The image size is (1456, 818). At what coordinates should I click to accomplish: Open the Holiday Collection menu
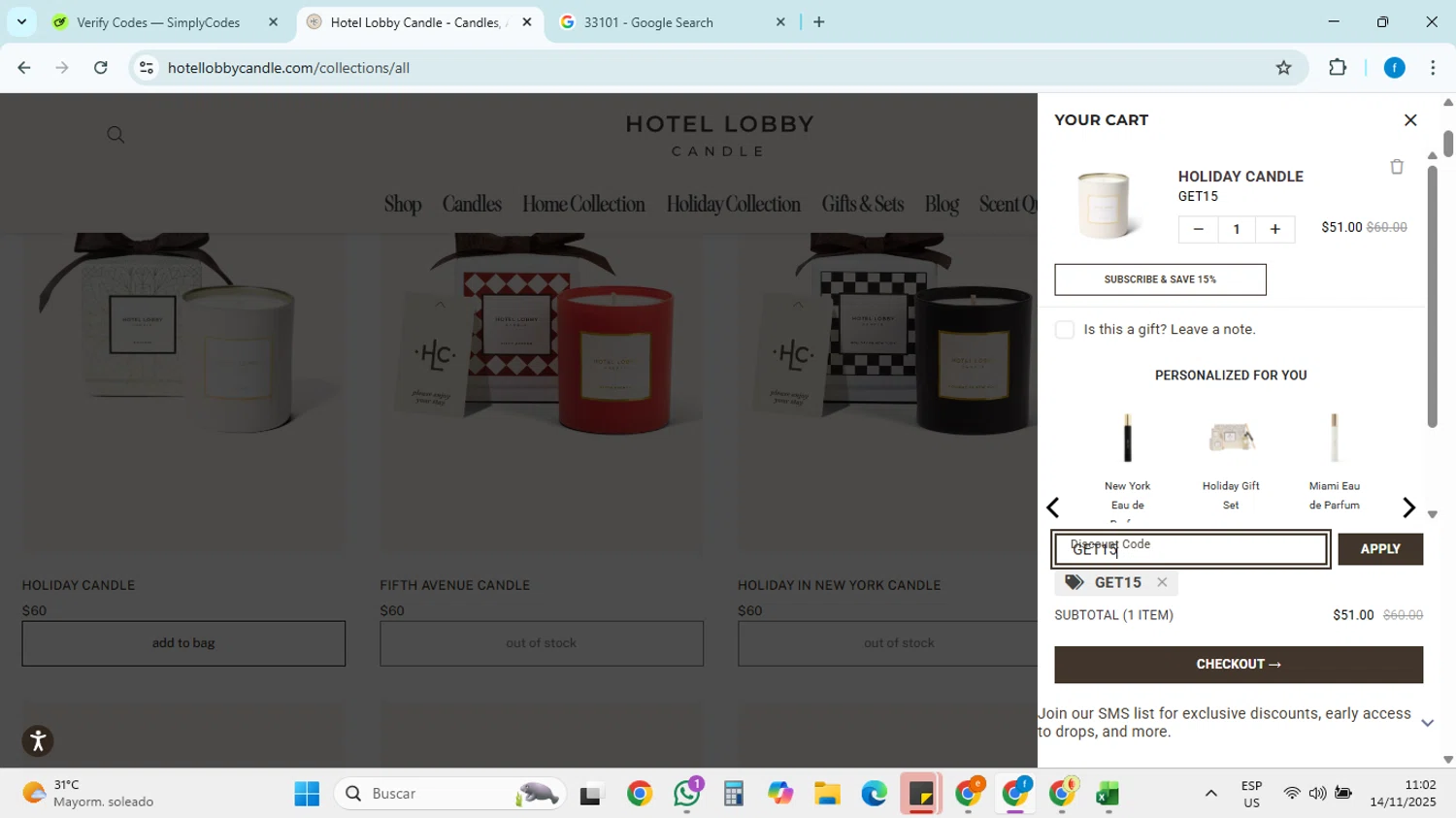point(733,204)
